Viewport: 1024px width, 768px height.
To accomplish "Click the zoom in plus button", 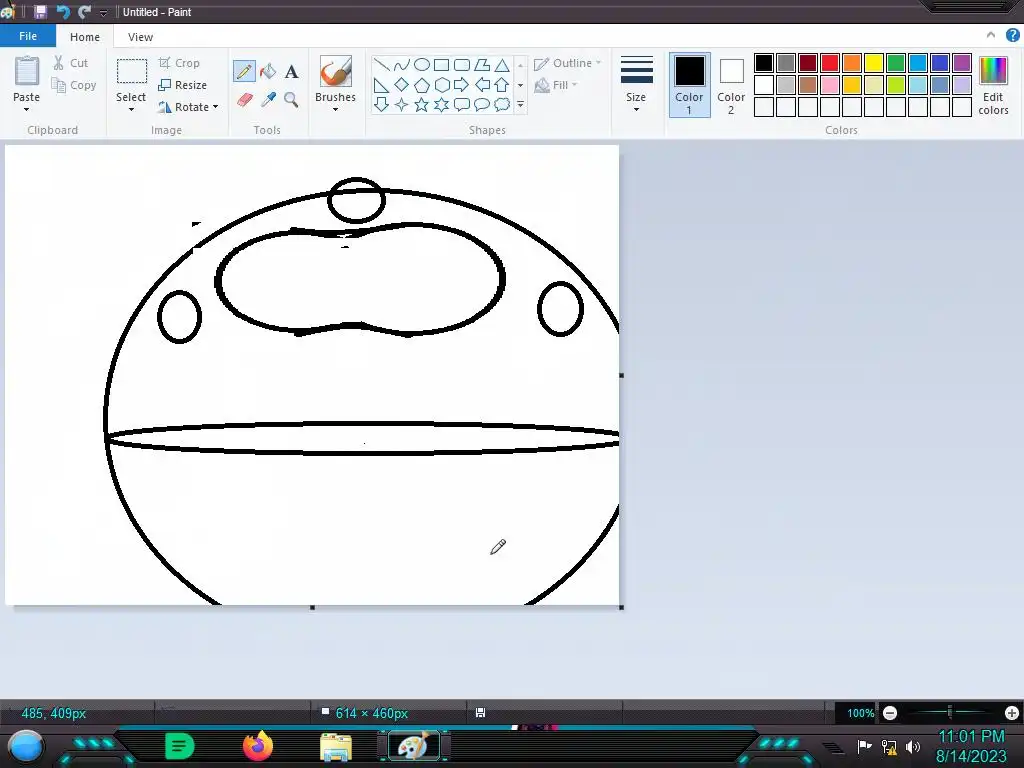I will point(1012,713).
